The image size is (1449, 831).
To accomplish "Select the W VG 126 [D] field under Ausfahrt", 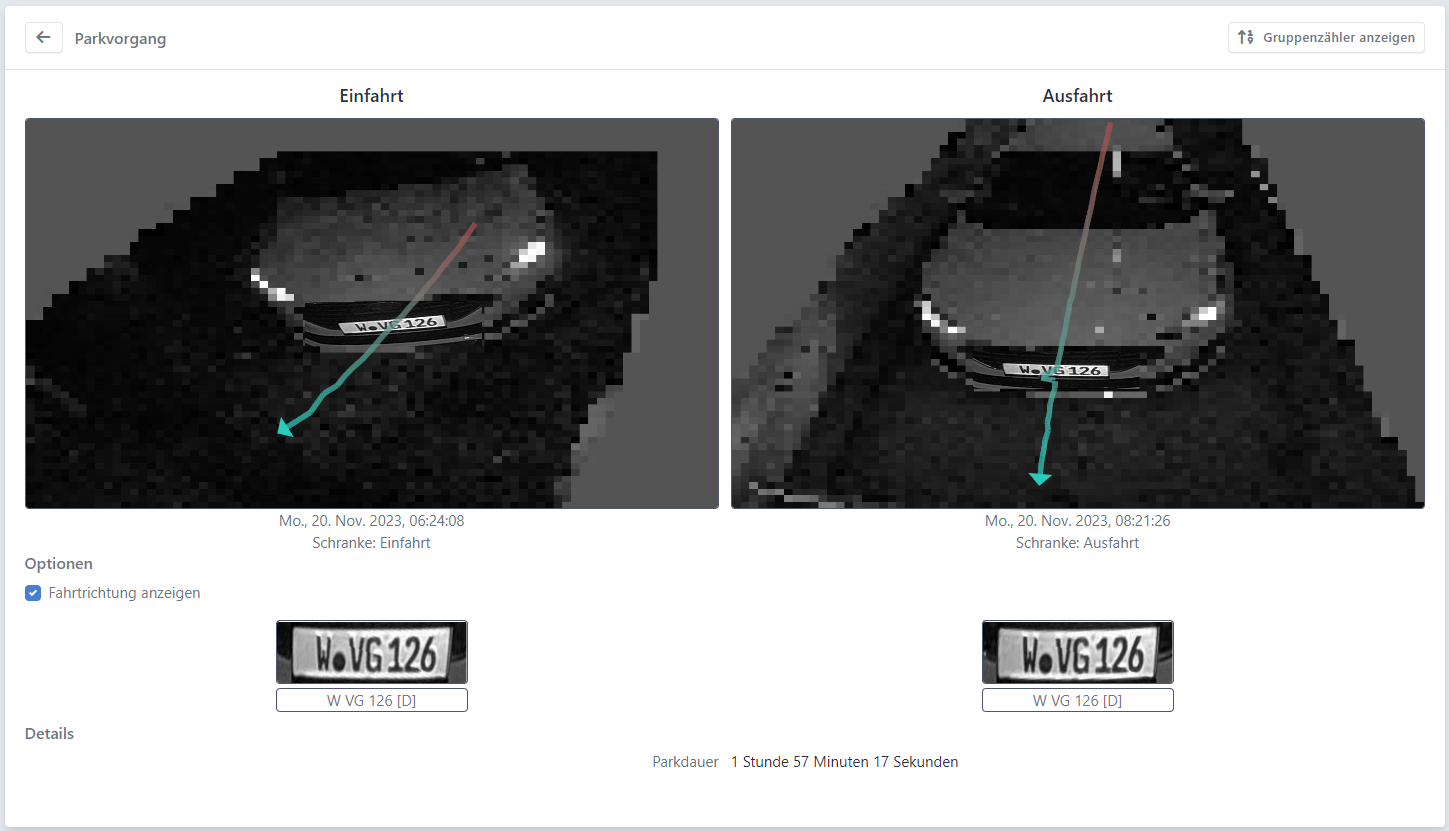I will coord(1078,700).
